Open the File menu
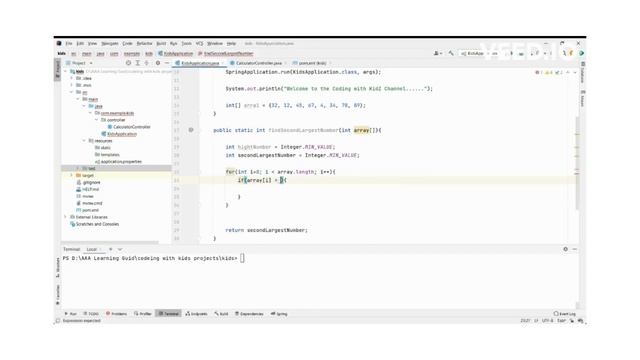640x360 pixels. (x=69, y=43)
